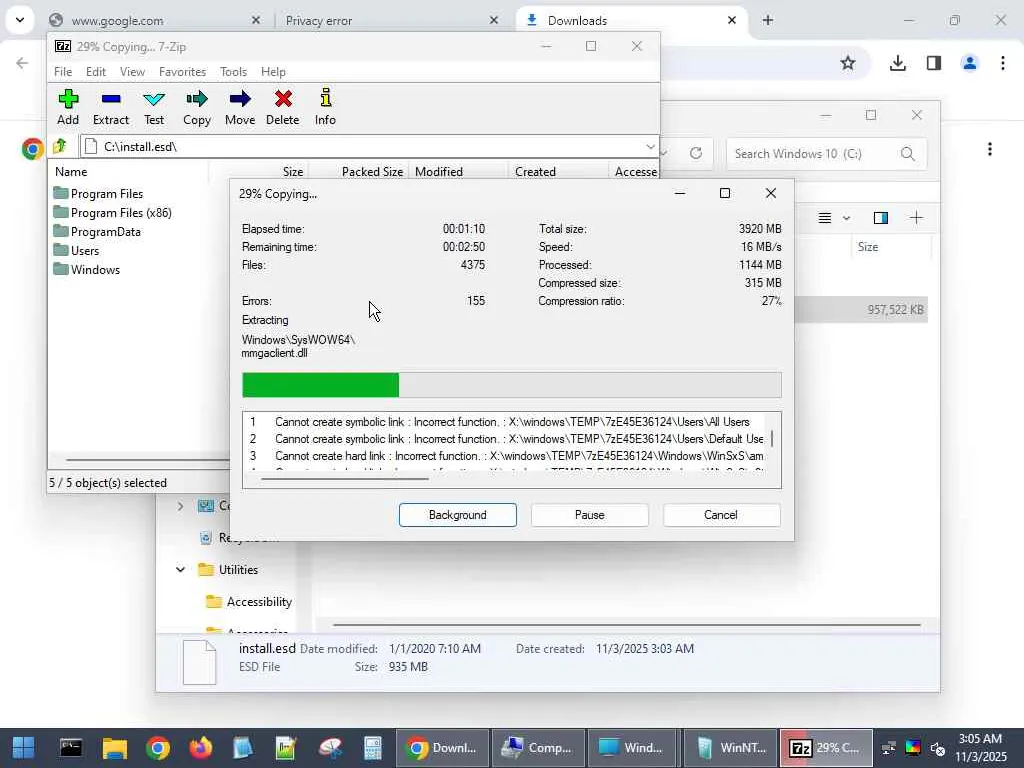Viewport: 1024px width, 768px height.
Task: Open the Edit menu in 7-Zip
Action: 95,72
